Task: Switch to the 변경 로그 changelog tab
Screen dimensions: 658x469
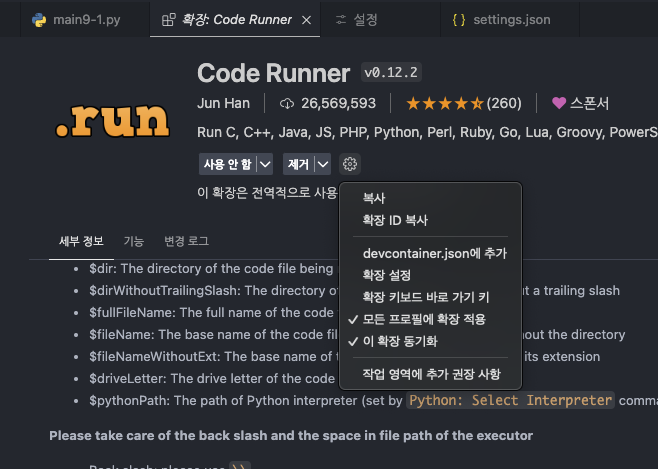Action: point(186,241)
